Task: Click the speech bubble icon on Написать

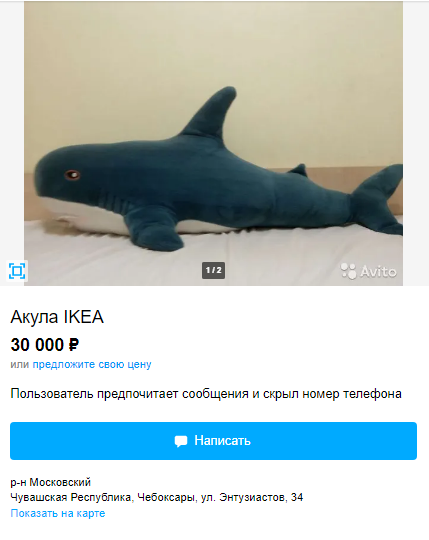Action: pos(181,441)
